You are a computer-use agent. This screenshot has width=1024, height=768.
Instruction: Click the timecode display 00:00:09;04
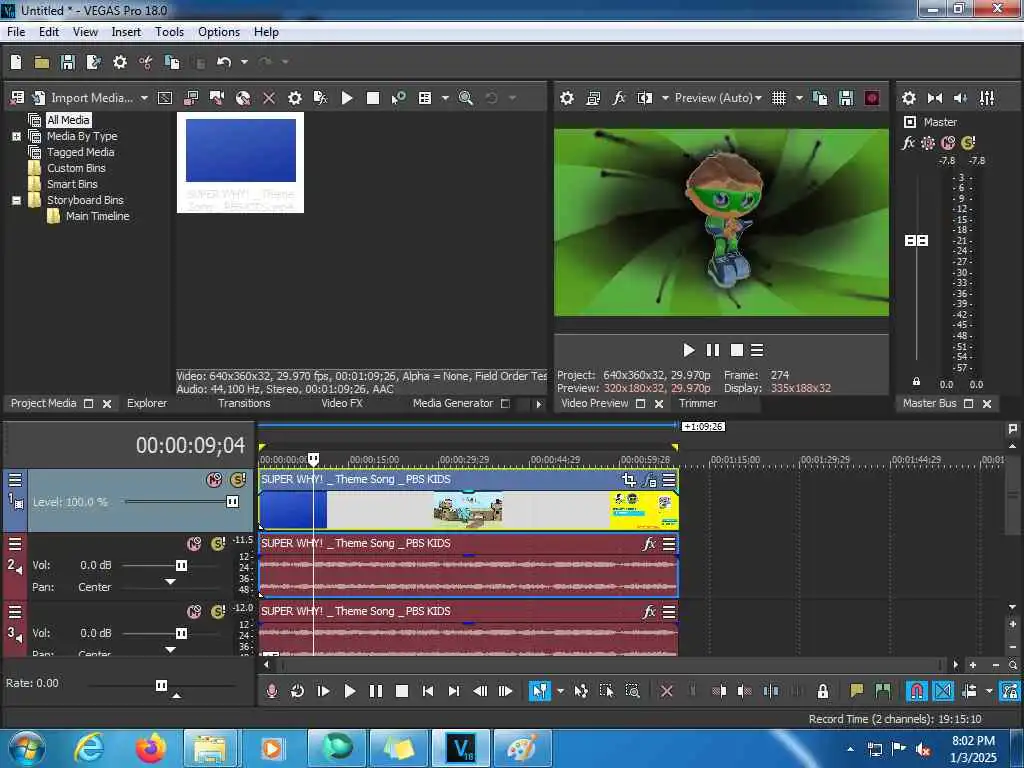[190, 445]
